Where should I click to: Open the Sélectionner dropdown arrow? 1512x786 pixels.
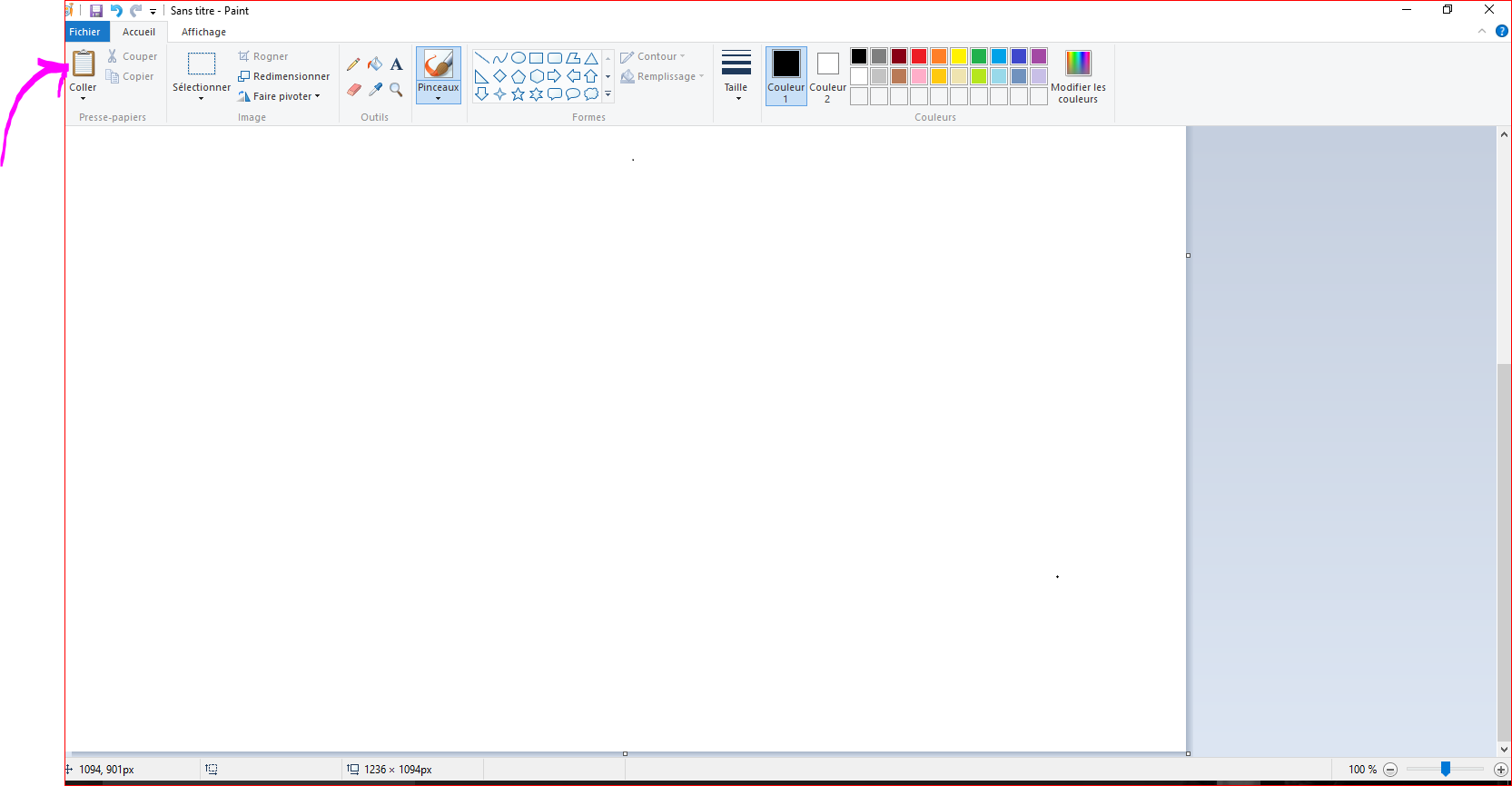pyautogui.click(x=201, y=98)
